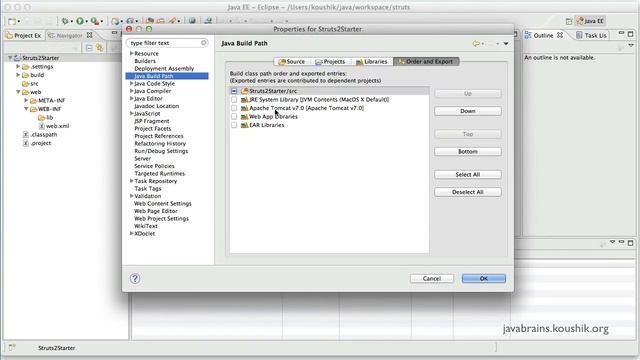Switch to the Source tab
This screenshot has width=640, height=360.
click(291, 62)
